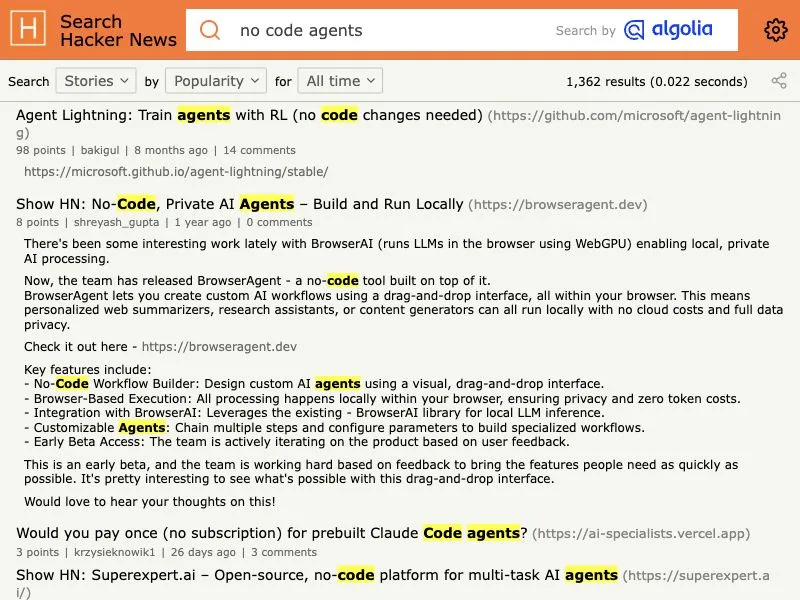The height and width of the screenshot is (600, 800).
Task: Open krzysieknowik1's user profile
Action: click(114, 552)
